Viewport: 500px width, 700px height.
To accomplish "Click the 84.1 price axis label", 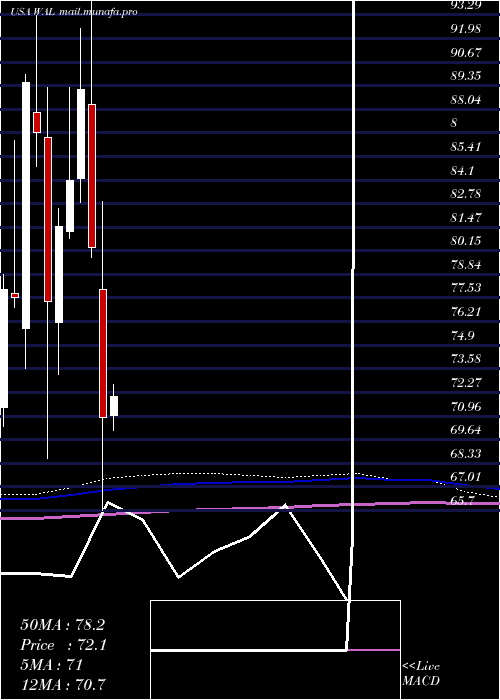I will click(x=462, y=170).
